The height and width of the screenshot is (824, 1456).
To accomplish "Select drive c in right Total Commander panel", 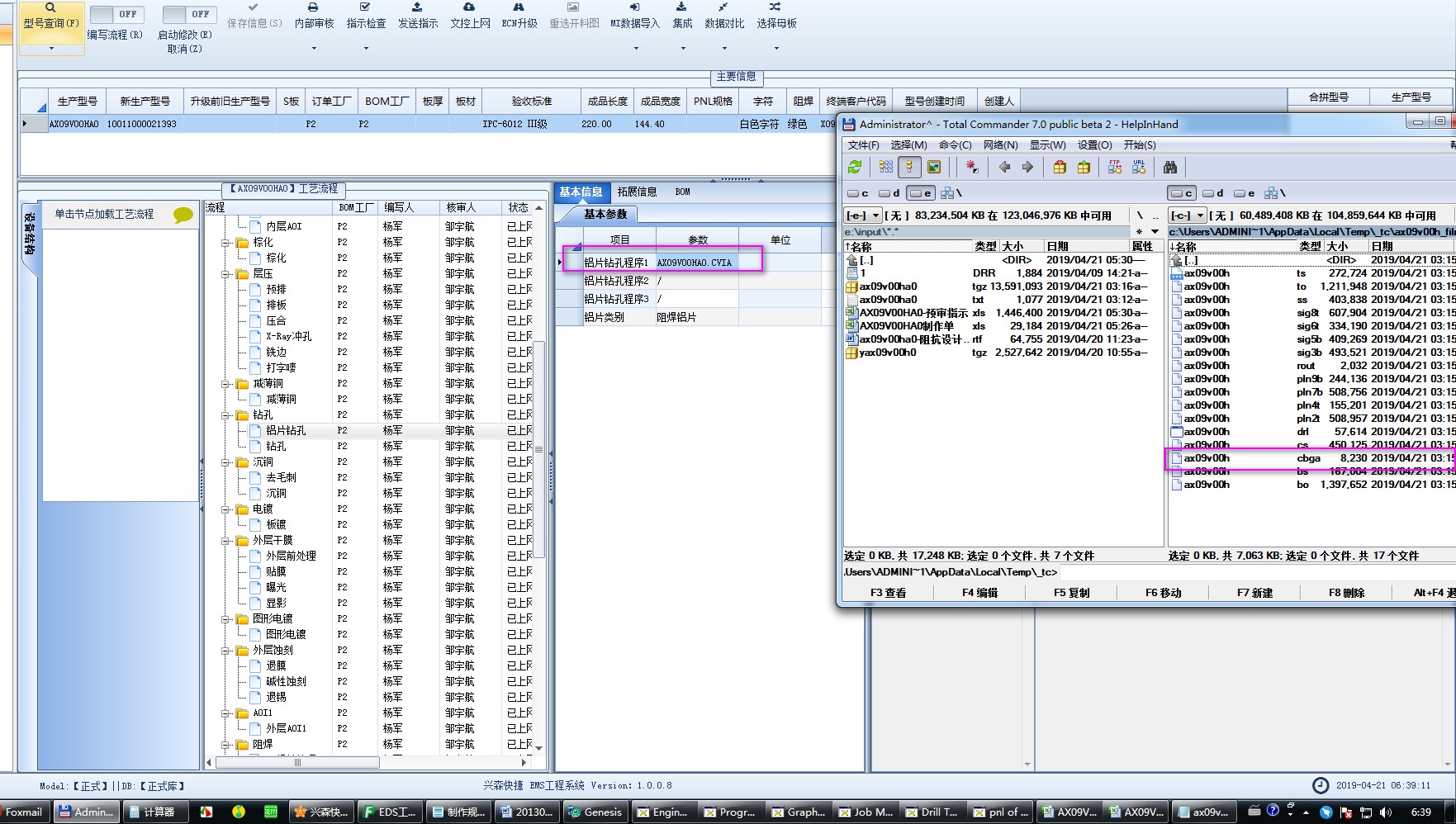I will (1181, 193).
